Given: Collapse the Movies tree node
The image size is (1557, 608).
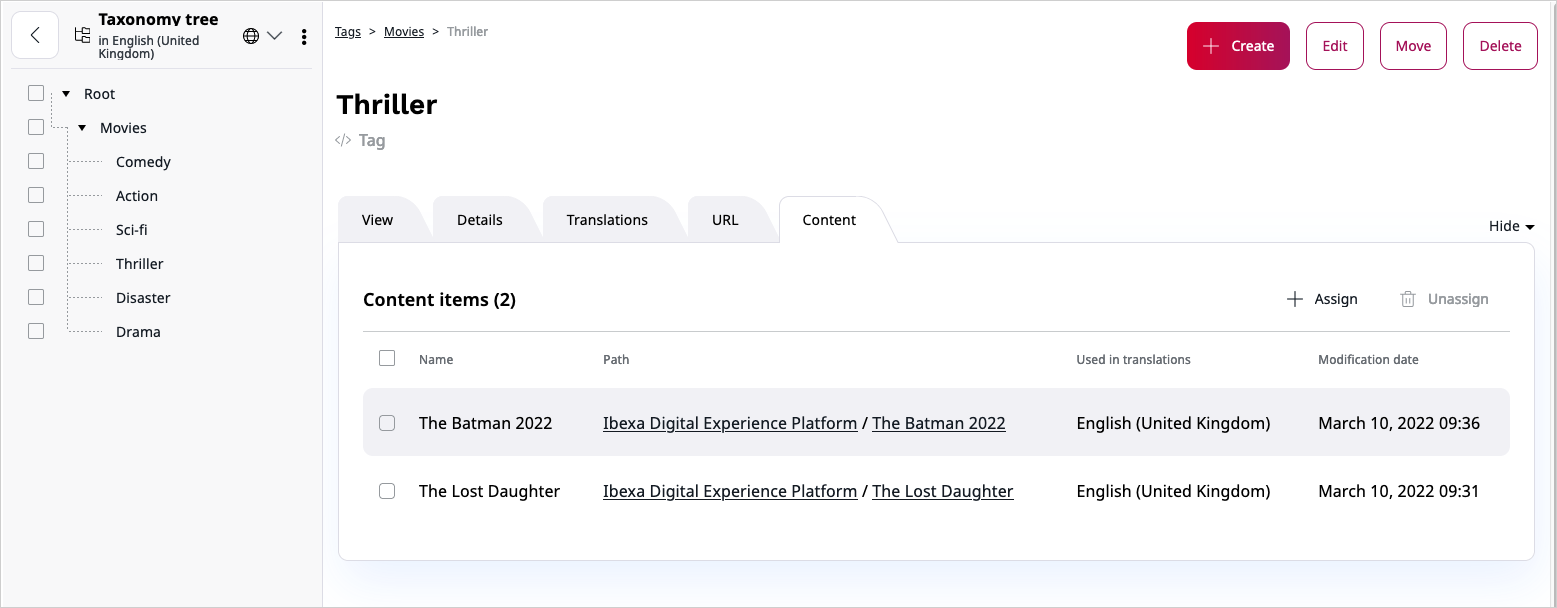Looking at the screenshot, I should click(82, 128).
